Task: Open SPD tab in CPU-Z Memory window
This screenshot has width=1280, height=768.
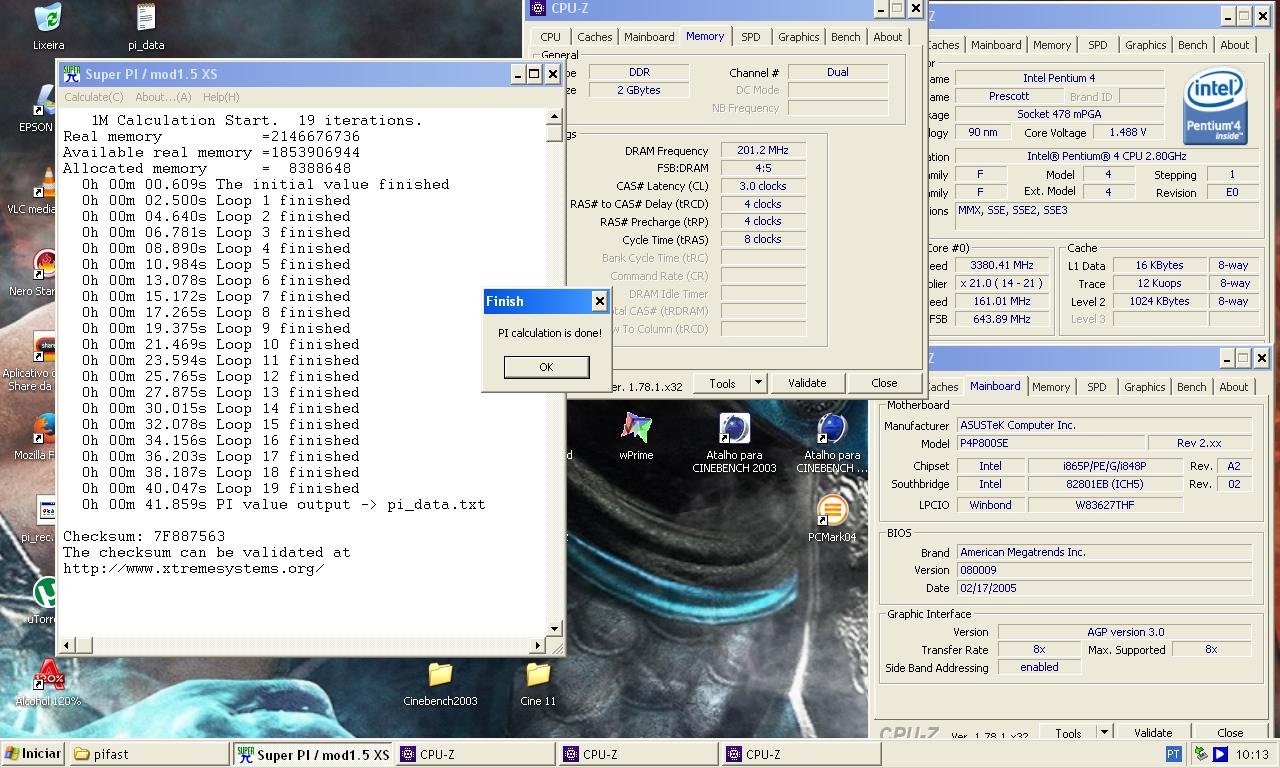Action: [x=751, y=37]
